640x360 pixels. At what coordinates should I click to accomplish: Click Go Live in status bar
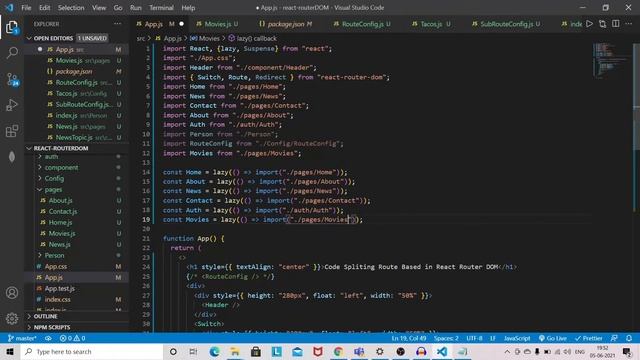point(552,338)
